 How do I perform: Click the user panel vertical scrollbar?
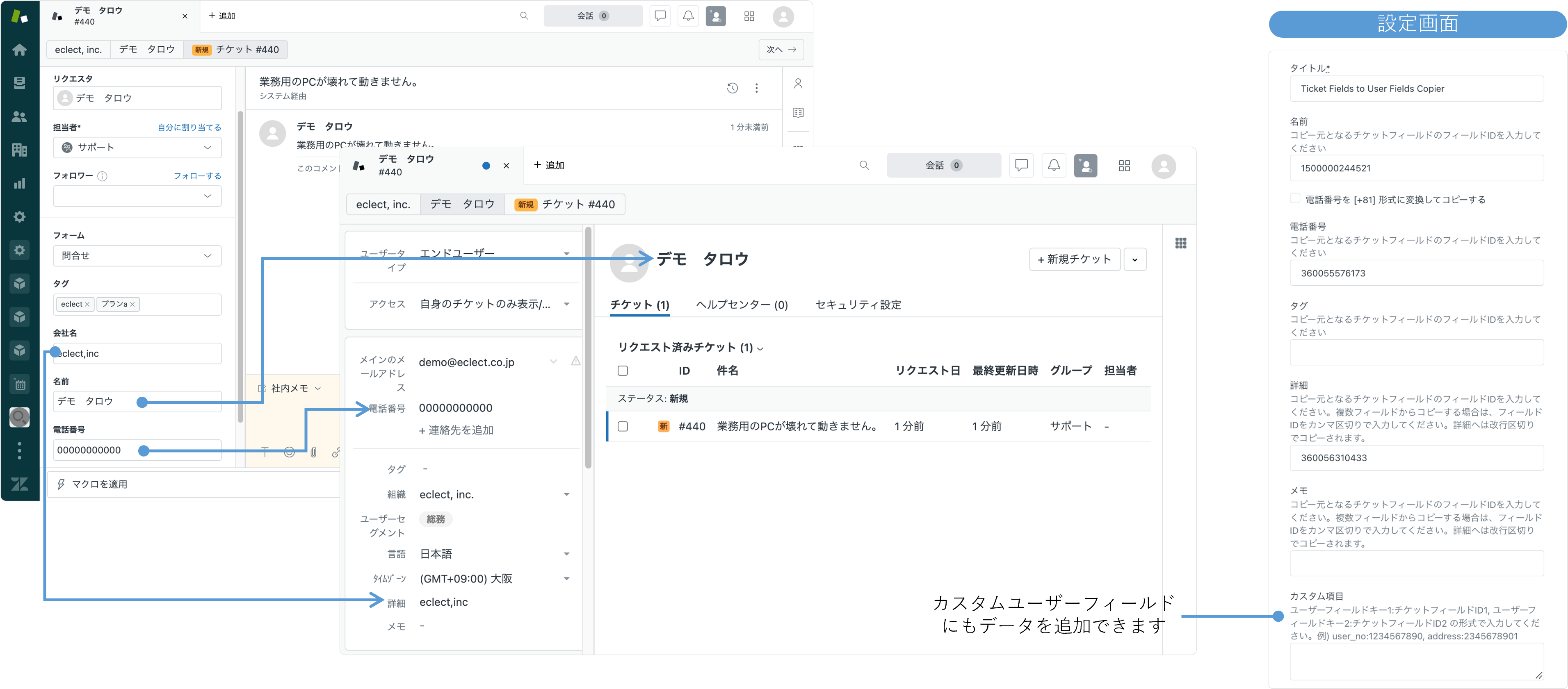(588, 348)
